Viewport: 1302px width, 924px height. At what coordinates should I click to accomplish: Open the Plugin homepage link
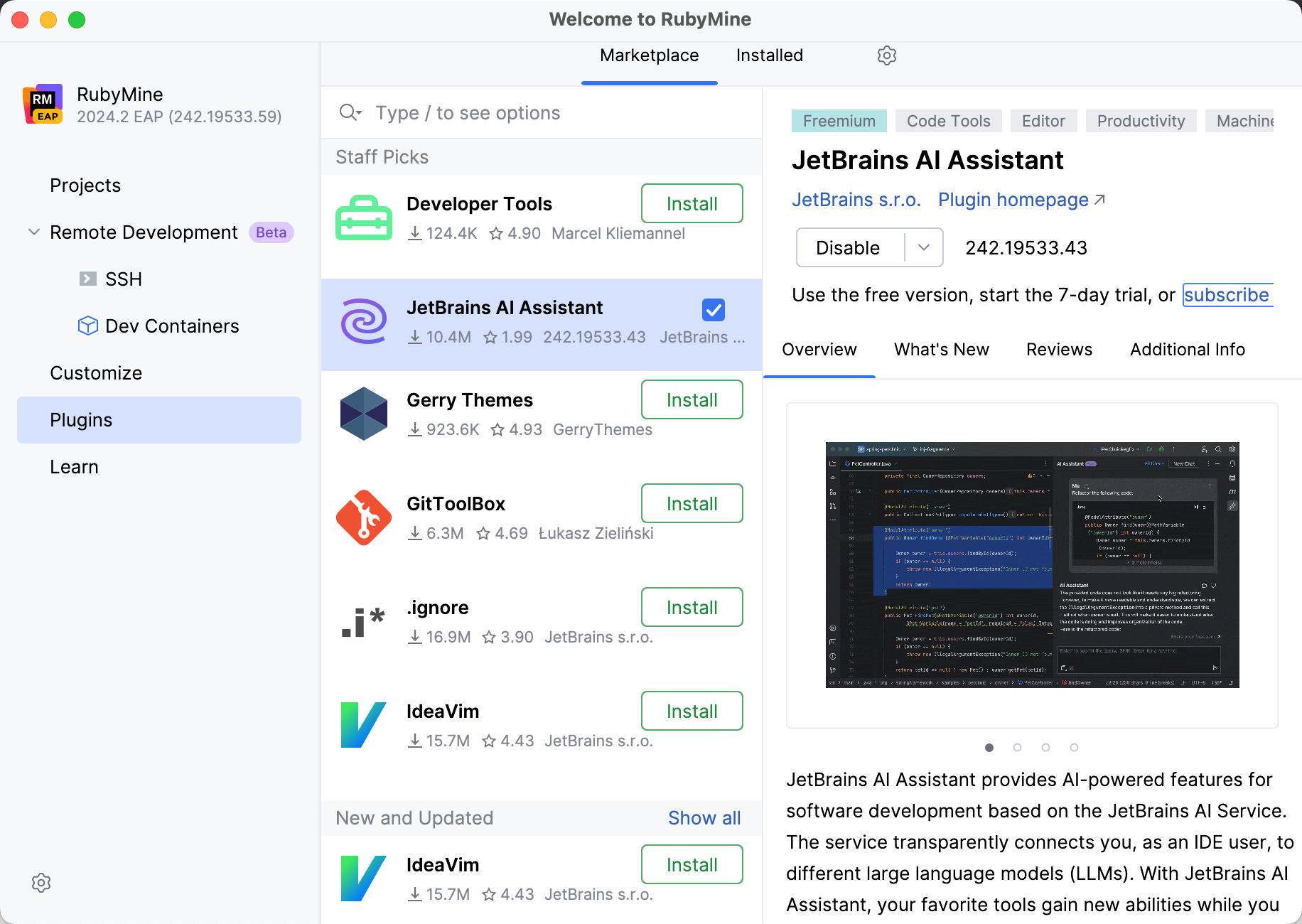point(1012,200)
